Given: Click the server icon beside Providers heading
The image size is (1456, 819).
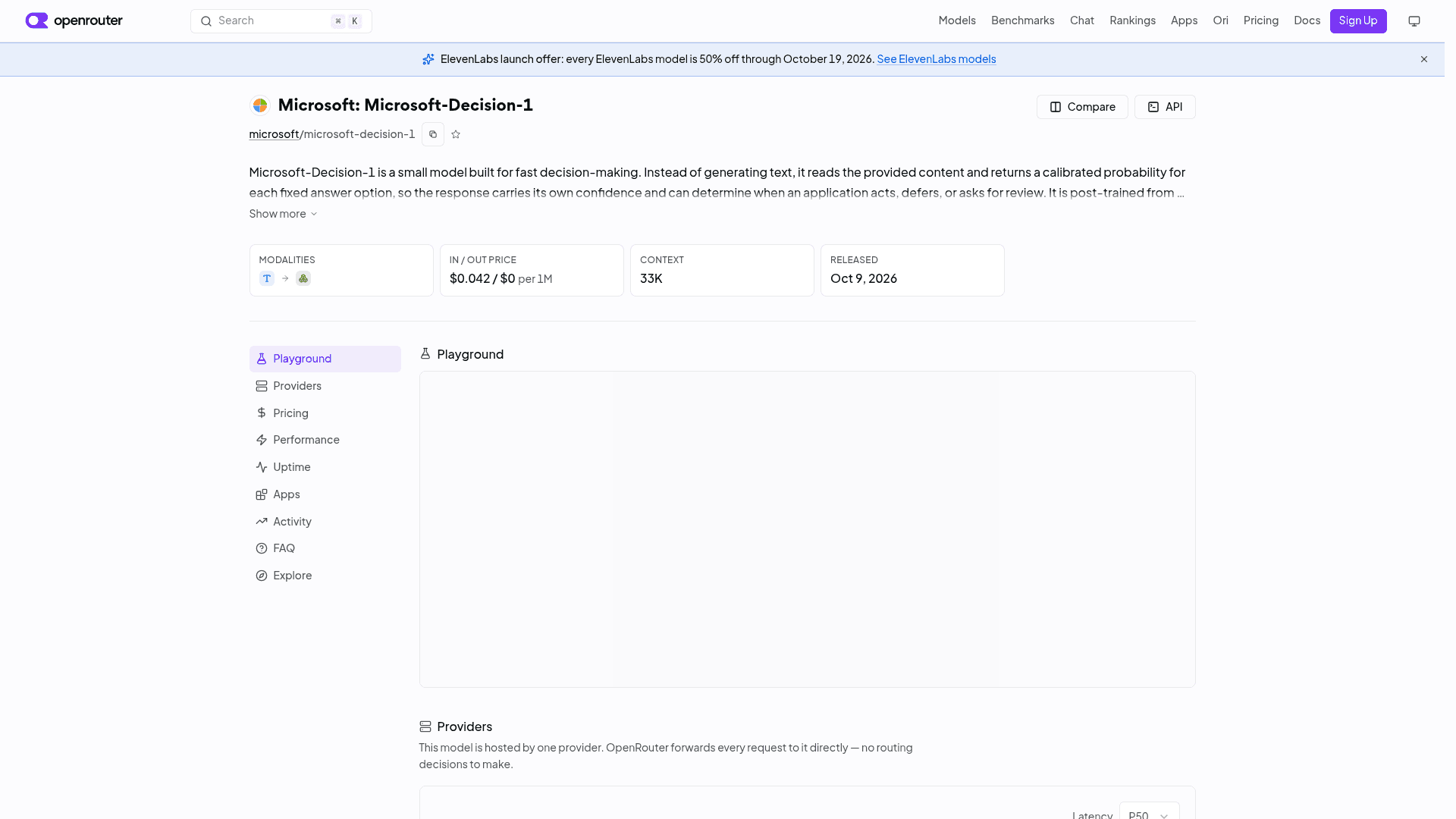Looking at the screenshot, I should 425,726.
